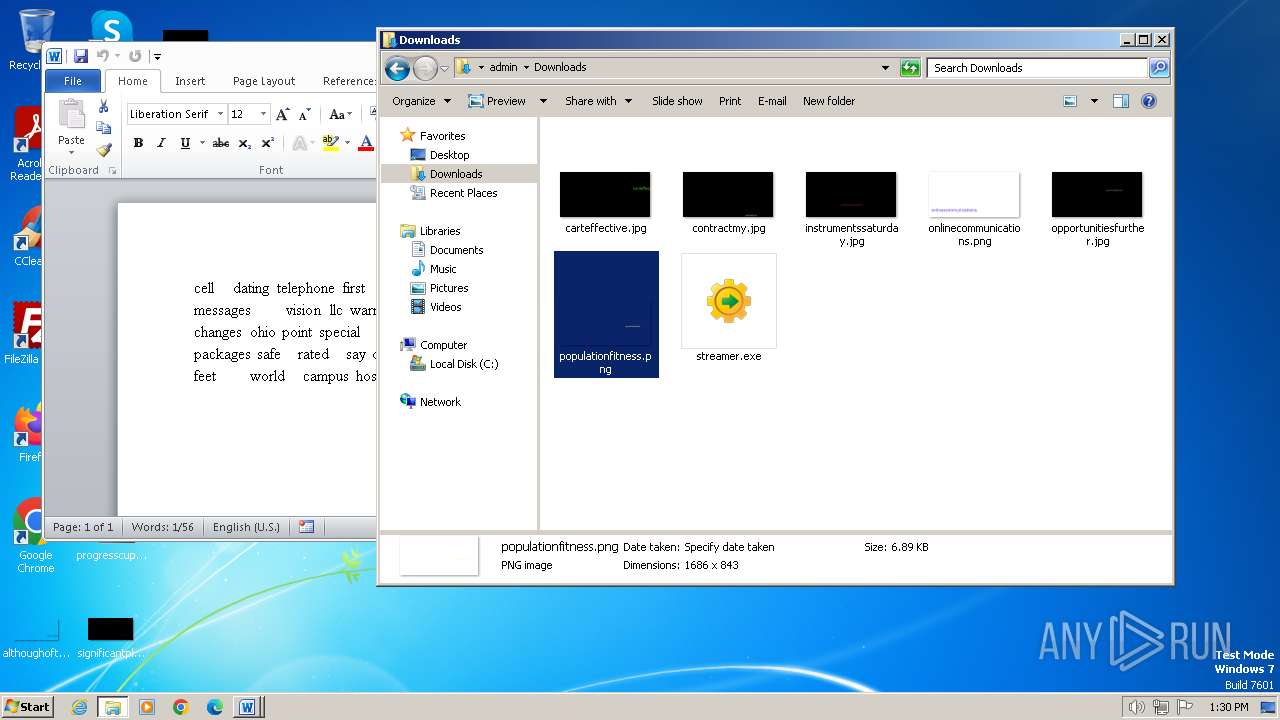
Task: Apply subscript formatting
Action: [x=245, y=143]
